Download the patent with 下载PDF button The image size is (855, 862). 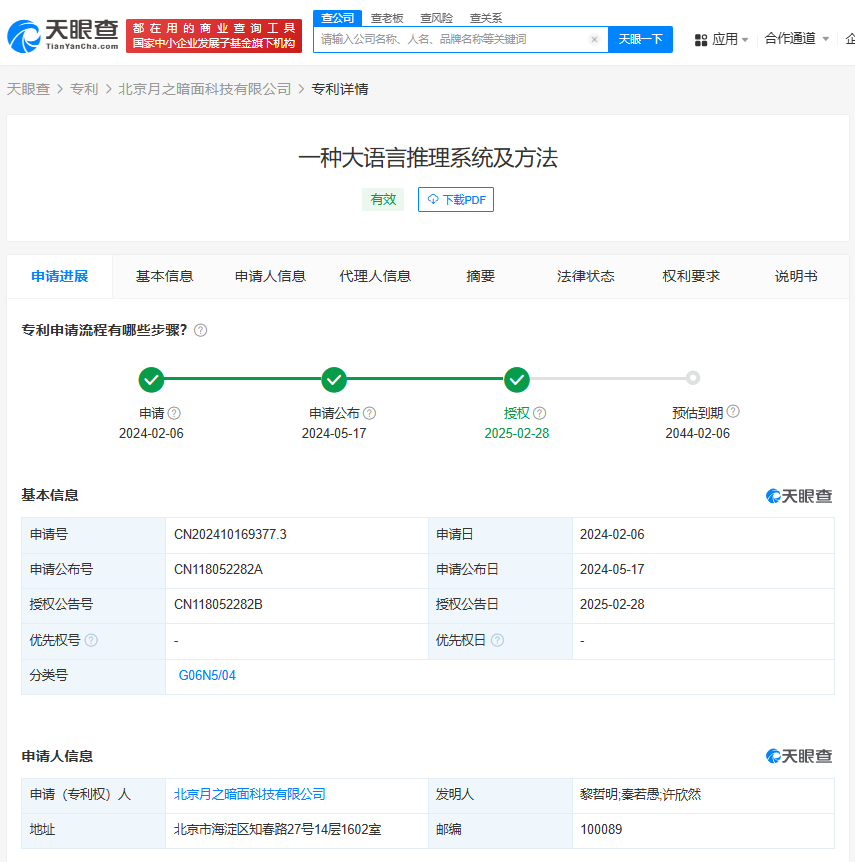[456, 199]
